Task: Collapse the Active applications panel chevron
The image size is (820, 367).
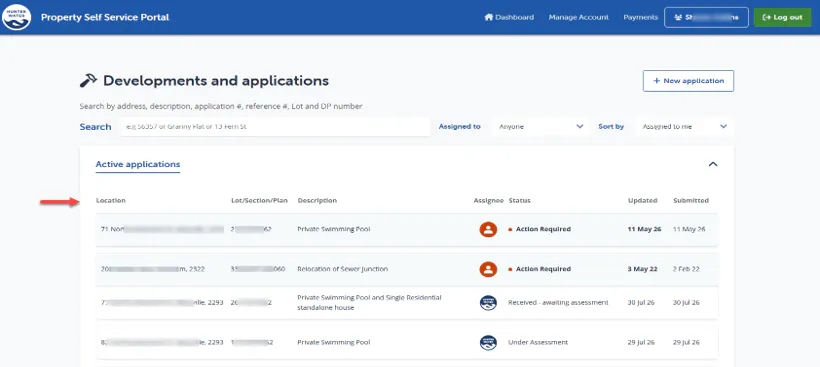Action: coord(713,164)
